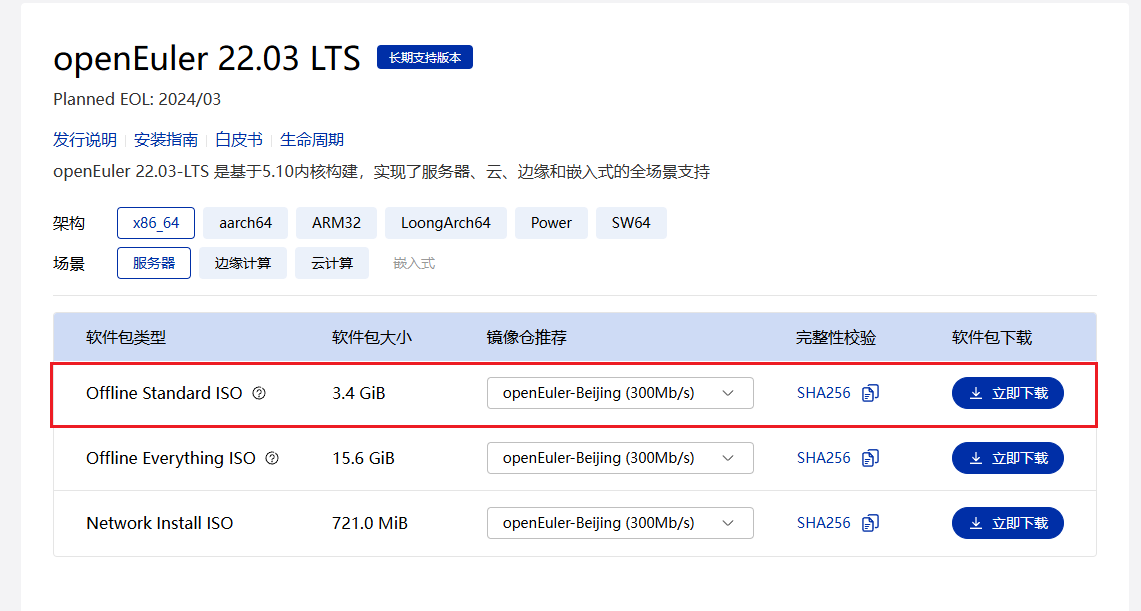Copy SHA256 checksum for Offline Everything ISO
Viewport: 1141px width, 611px height.
870,458
